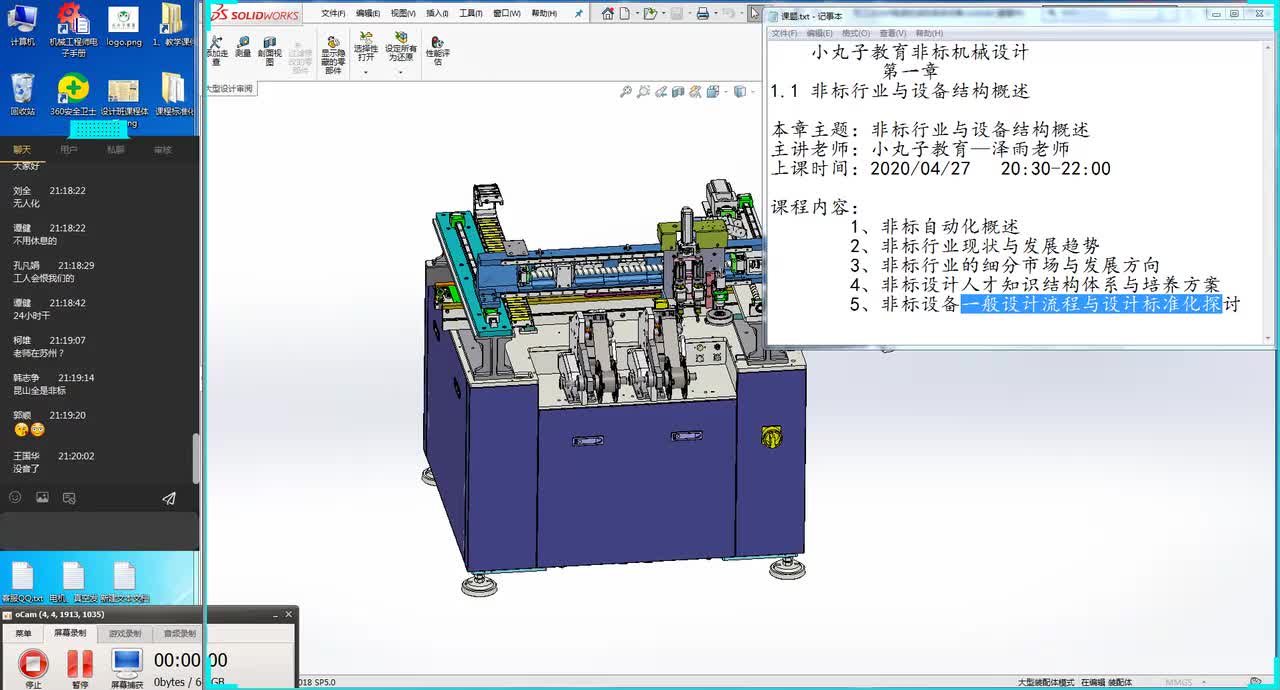This screenshot has width=1280, height=690.
Task: Expand the Print dropdown arrow
Action: [x=716, y=13]
